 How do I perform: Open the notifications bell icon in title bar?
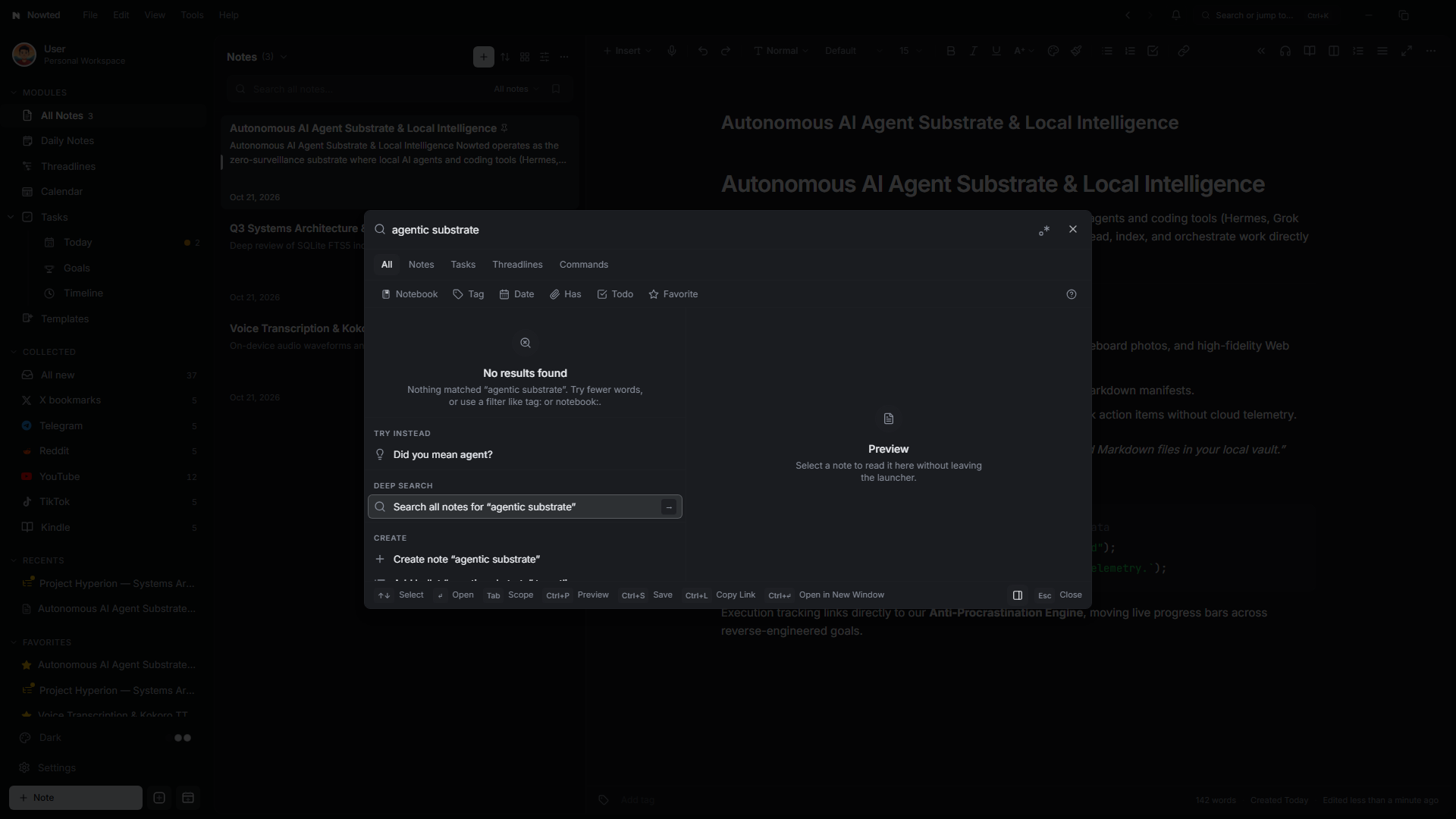(1176, 15)
